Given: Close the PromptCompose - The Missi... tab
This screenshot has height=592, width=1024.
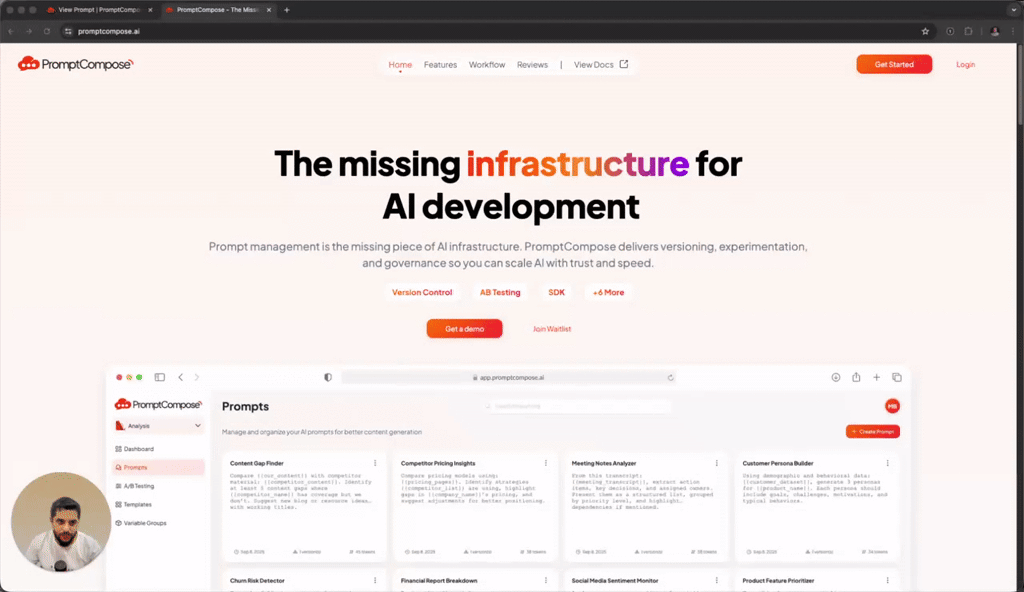Looking at the screenshot, I should pyautogui.click(x=268, y=10).
